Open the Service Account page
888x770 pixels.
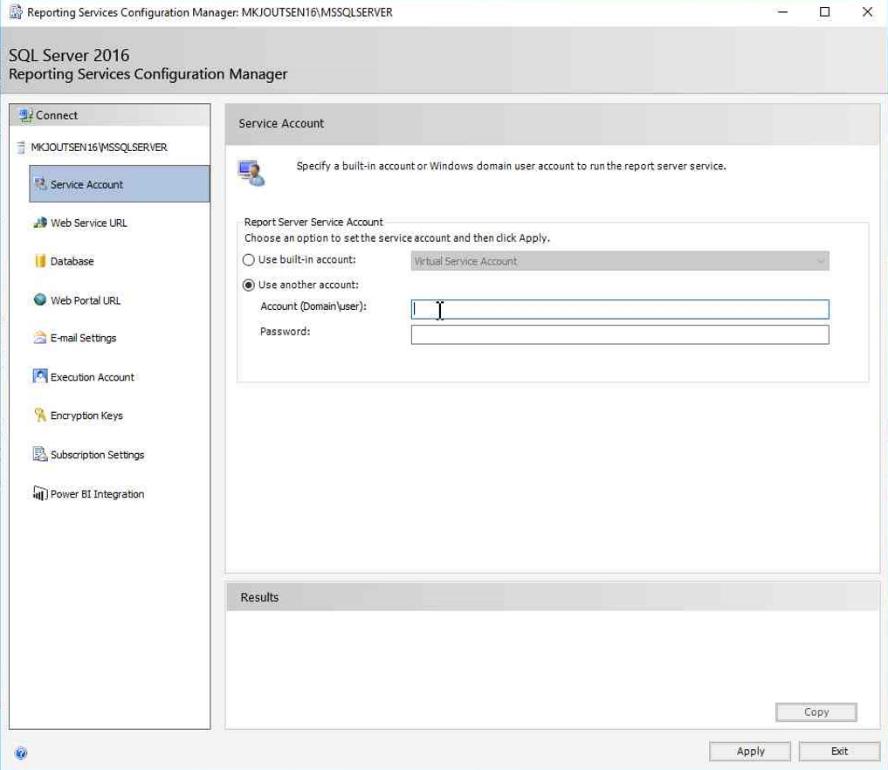coord(119,184)
